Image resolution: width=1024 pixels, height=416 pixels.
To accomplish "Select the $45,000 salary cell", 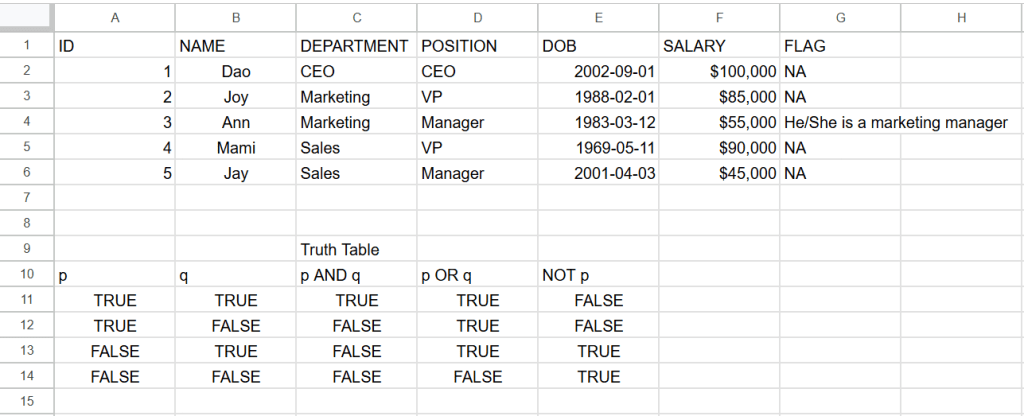I will click(x=719, y=173).
